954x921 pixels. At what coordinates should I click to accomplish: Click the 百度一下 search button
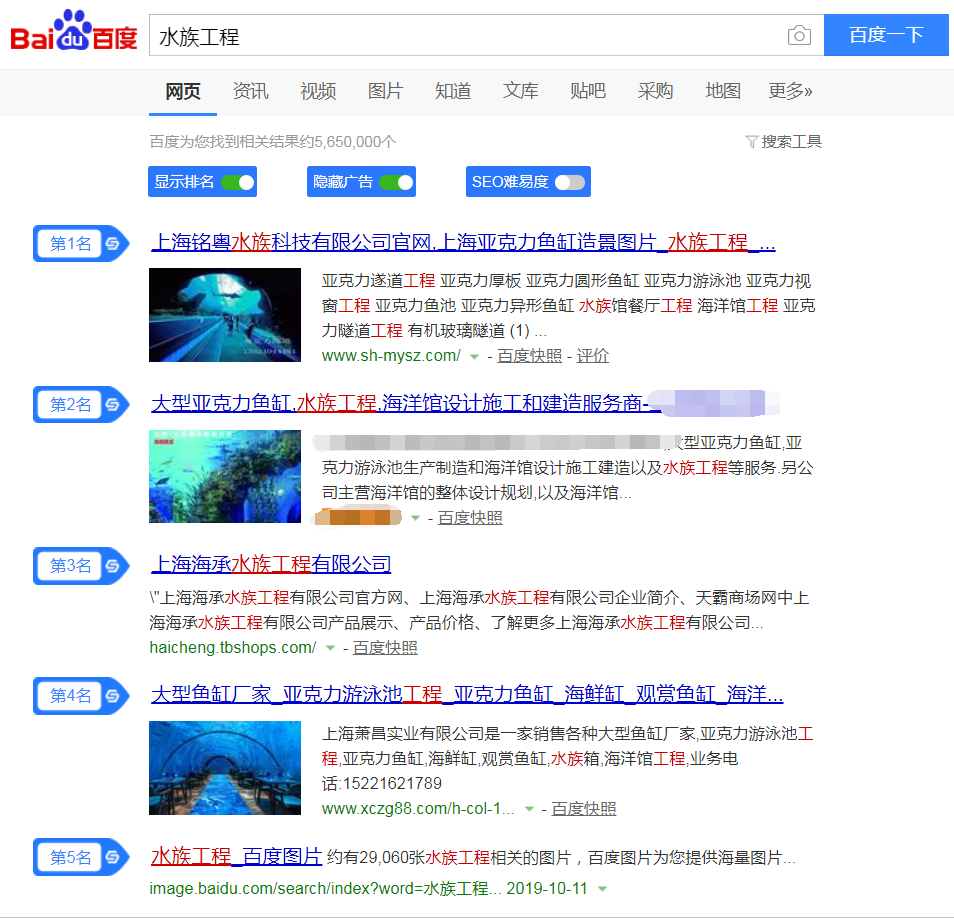coord(886,35)
